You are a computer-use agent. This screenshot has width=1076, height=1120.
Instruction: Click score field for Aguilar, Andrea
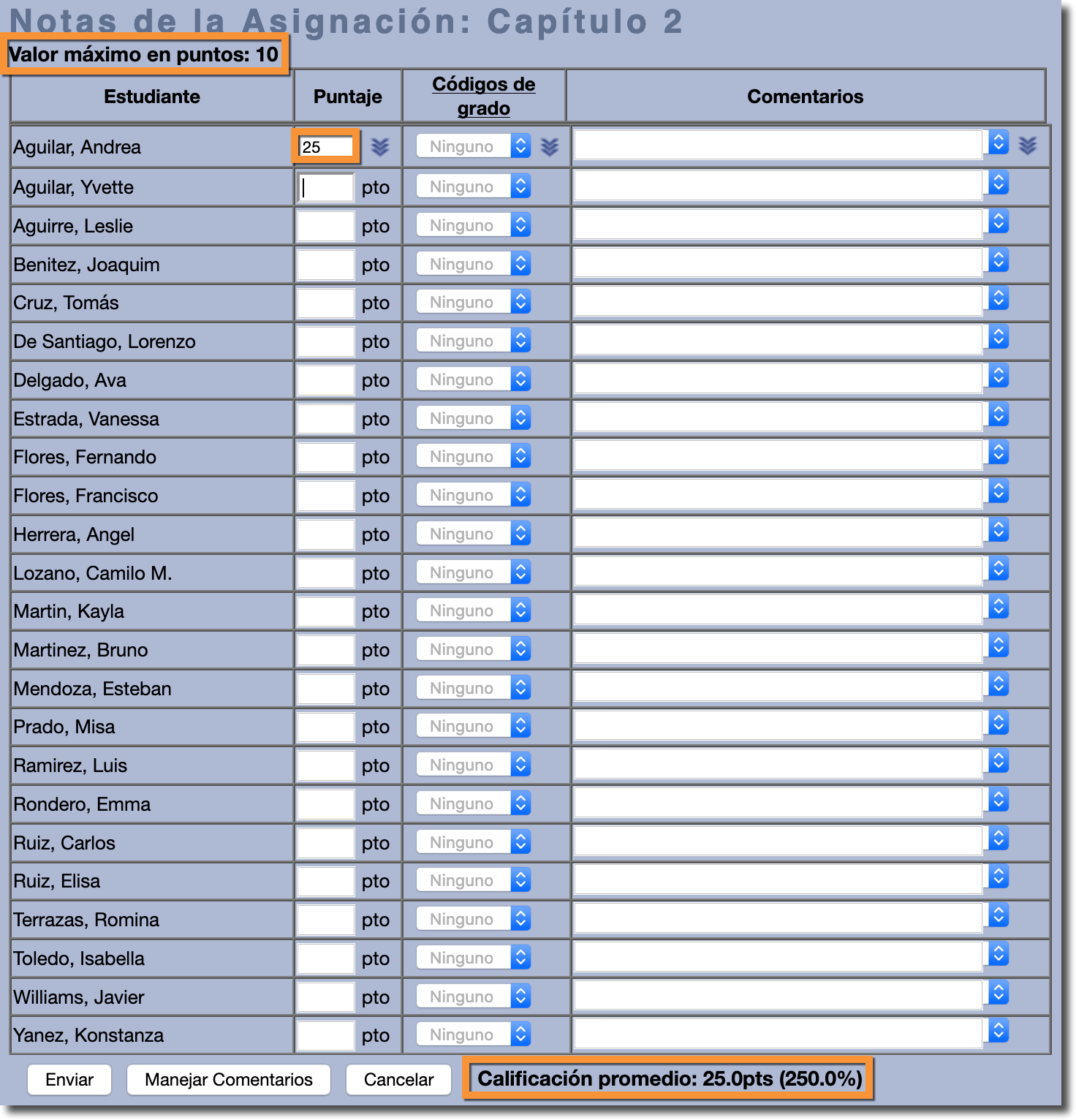coord(326,147)
